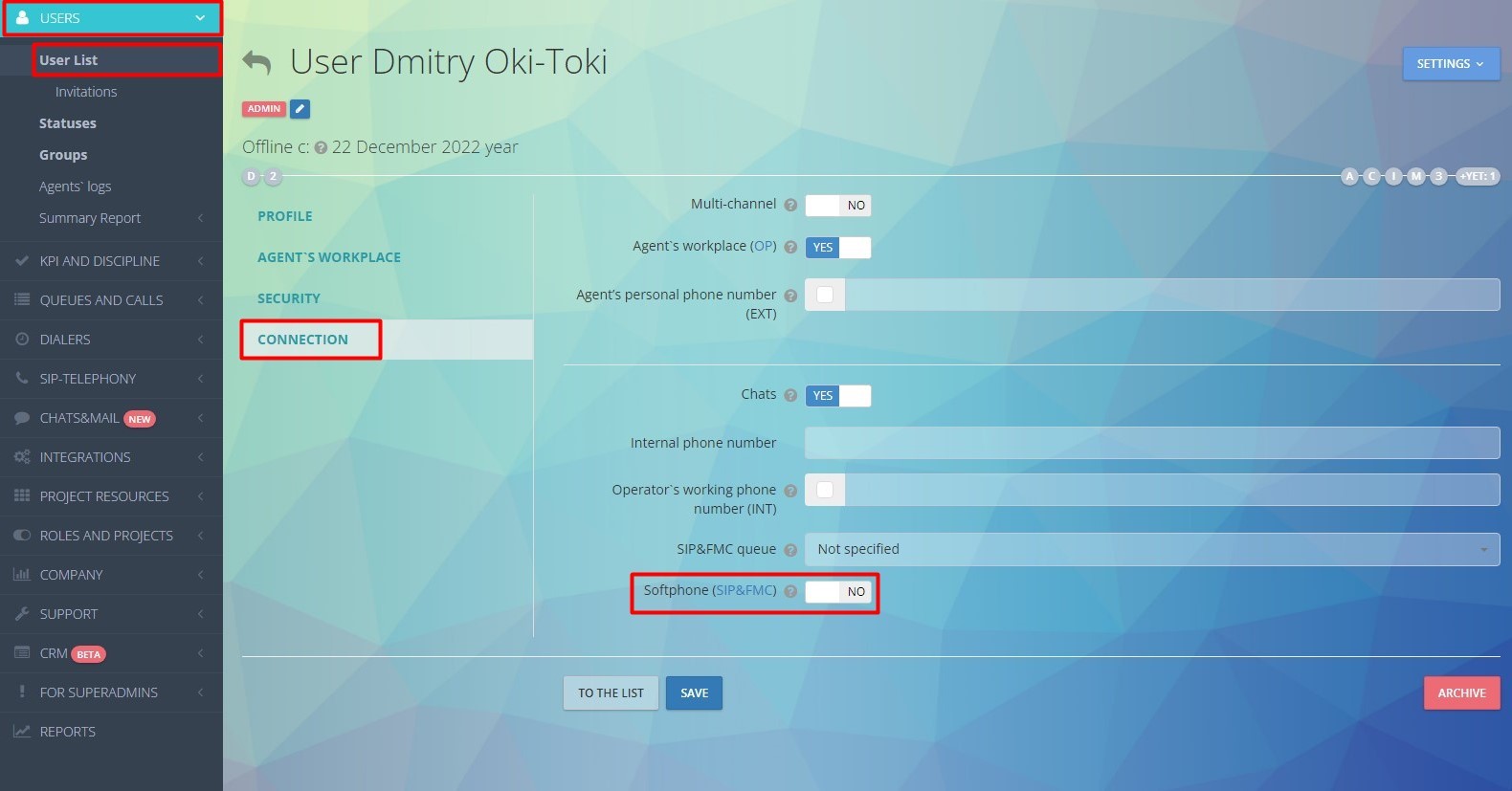Click the SIP-Telephony phone icon
The image size is (1512, 791).
tap(21, 379)
